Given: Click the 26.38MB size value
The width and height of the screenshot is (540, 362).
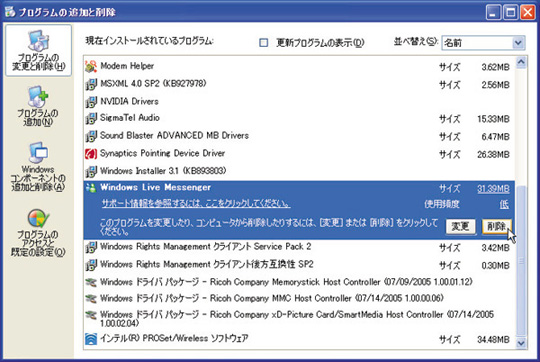Looking at the screenshot, I should [x=493, y=155].
